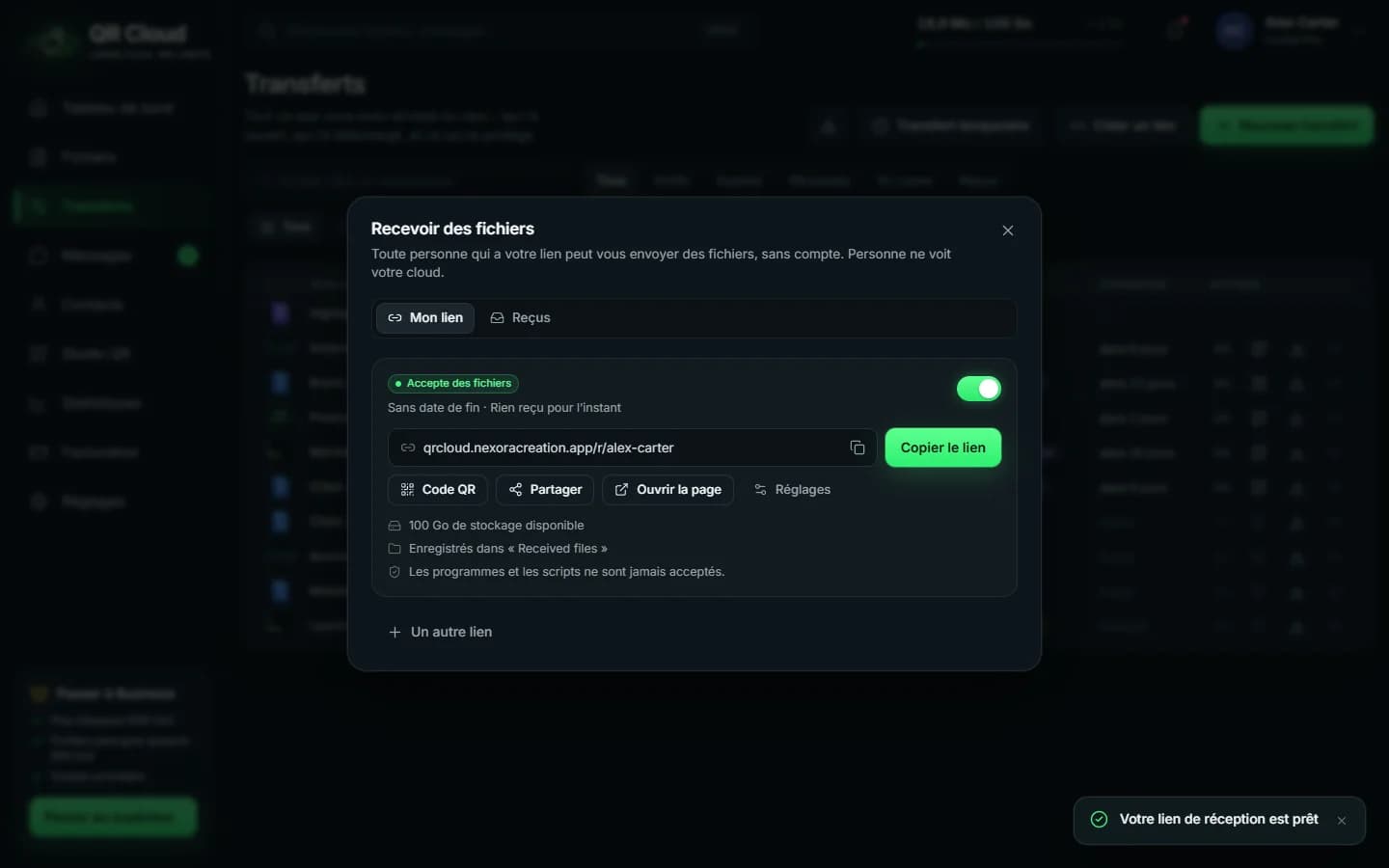Click the Accepte des fichiers status badge
1389x868 pixels.
[453, 384]
